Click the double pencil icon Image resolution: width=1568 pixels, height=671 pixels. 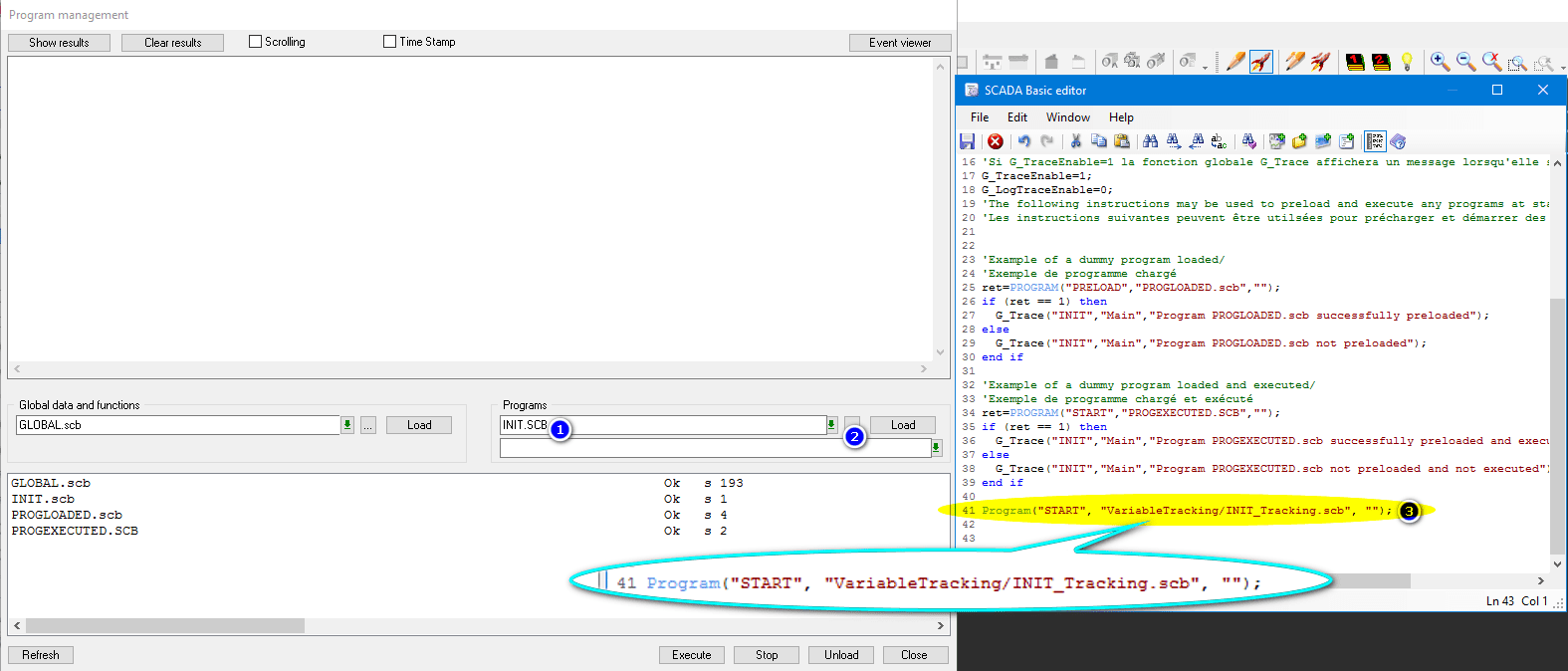[1295, 62]
